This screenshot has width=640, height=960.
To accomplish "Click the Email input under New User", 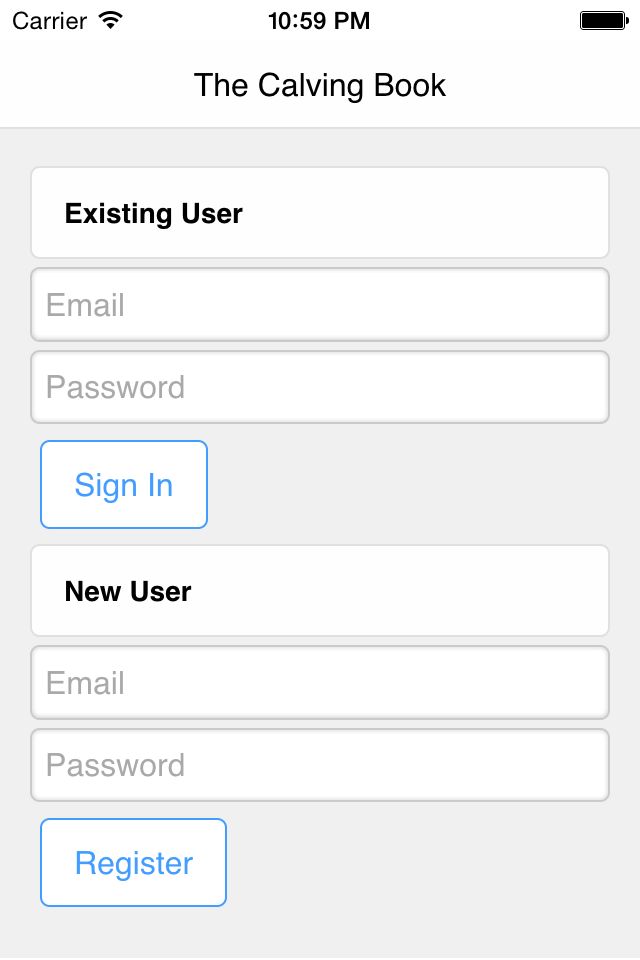I will pyautogui.click(x=320, y=683).
